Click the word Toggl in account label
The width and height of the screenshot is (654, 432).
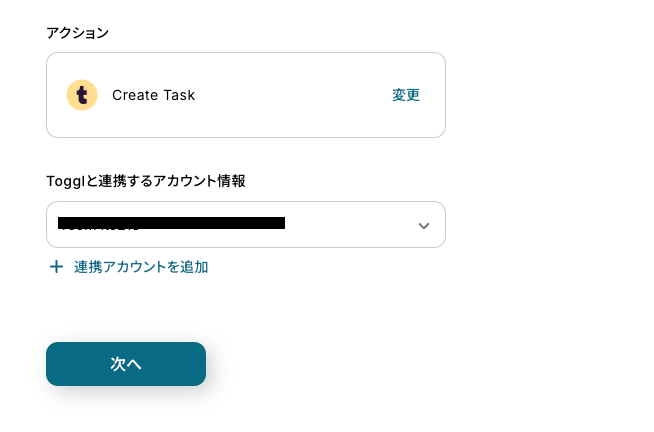66,181
